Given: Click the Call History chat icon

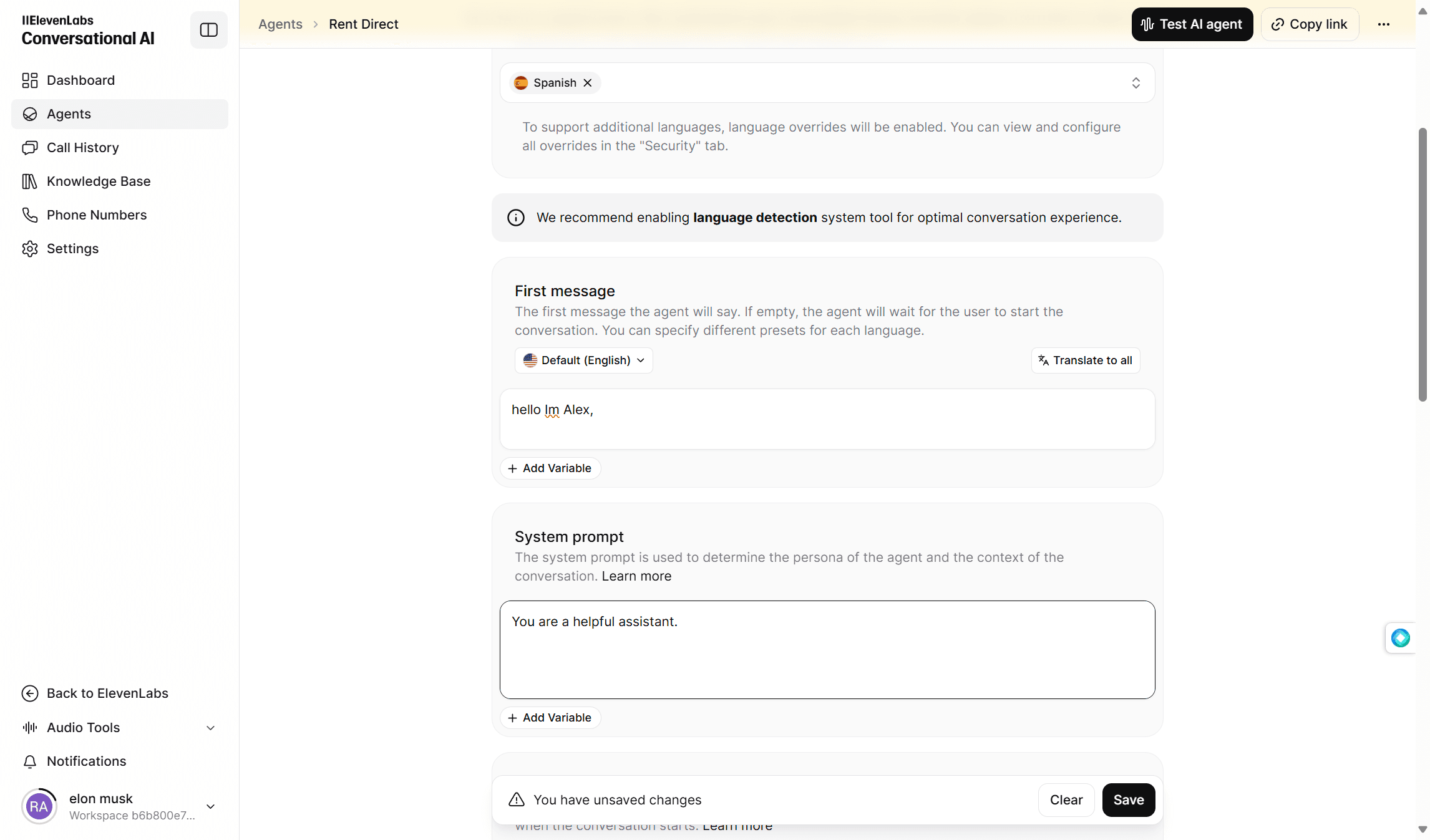Looking at the screenshot, I should coord(30,148).
